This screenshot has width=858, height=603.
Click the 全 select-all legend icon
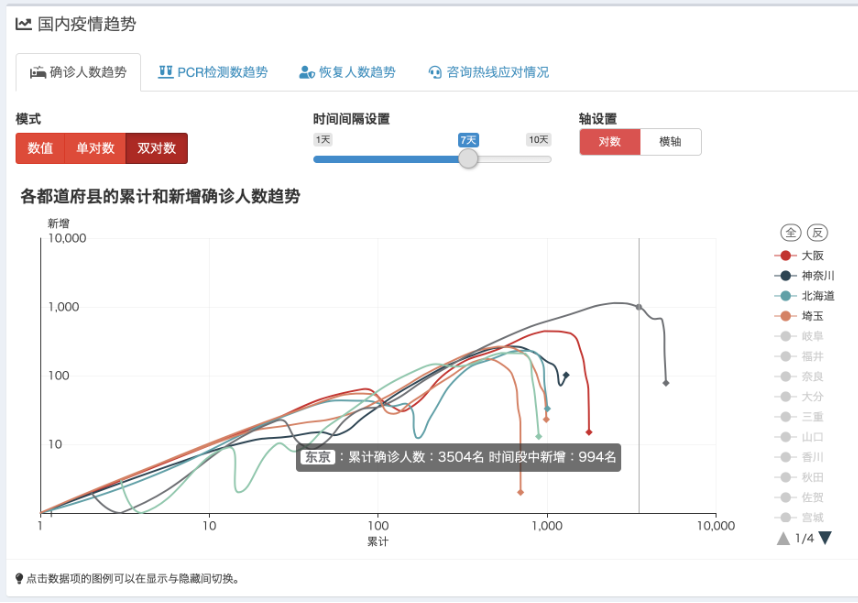click(790, 233)
